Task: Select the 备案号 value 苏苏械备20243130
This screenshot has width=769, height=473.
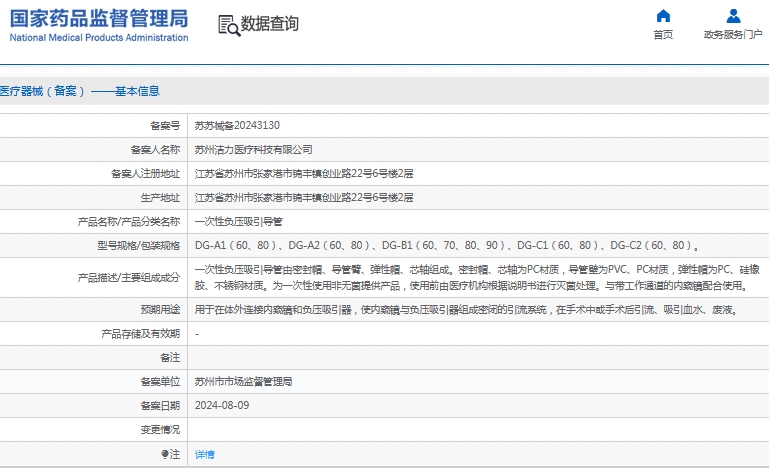Action: point(237,126)
